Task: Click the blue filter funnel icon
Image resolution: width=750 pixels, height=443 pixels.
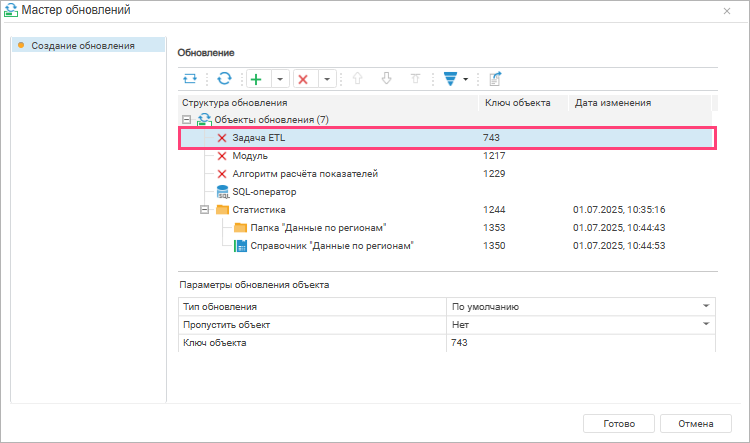Action: point(451,78)
